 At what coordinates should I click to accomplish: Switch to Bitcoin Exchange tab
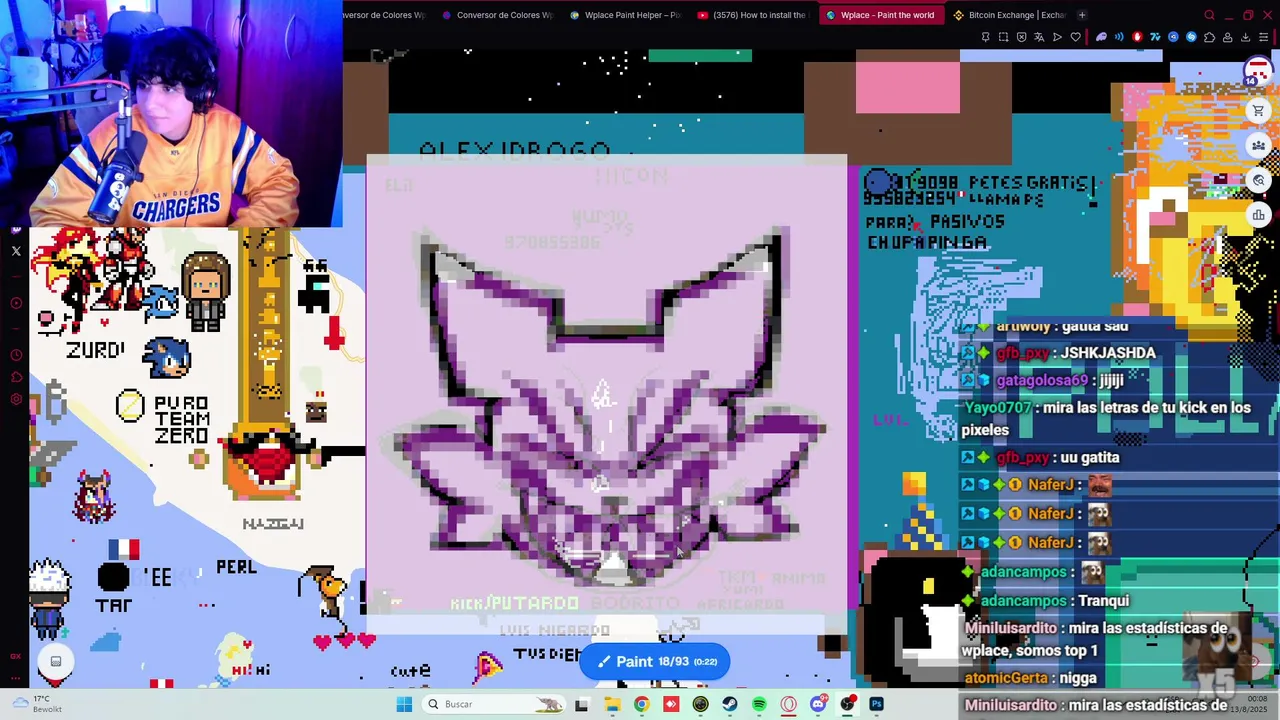tap(1009, 15)
